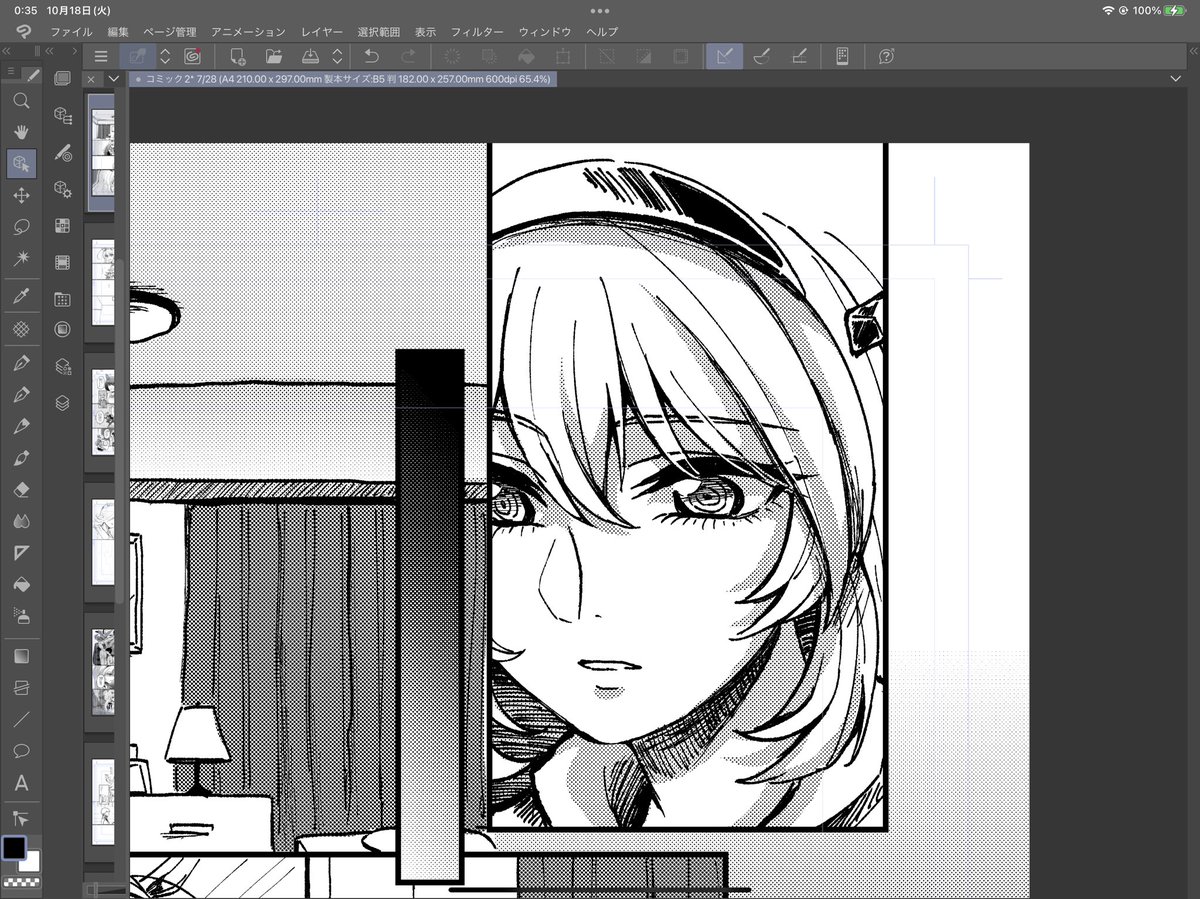Open the 選択範囲 menu
1200x899 pixels.
coord(379,32)
